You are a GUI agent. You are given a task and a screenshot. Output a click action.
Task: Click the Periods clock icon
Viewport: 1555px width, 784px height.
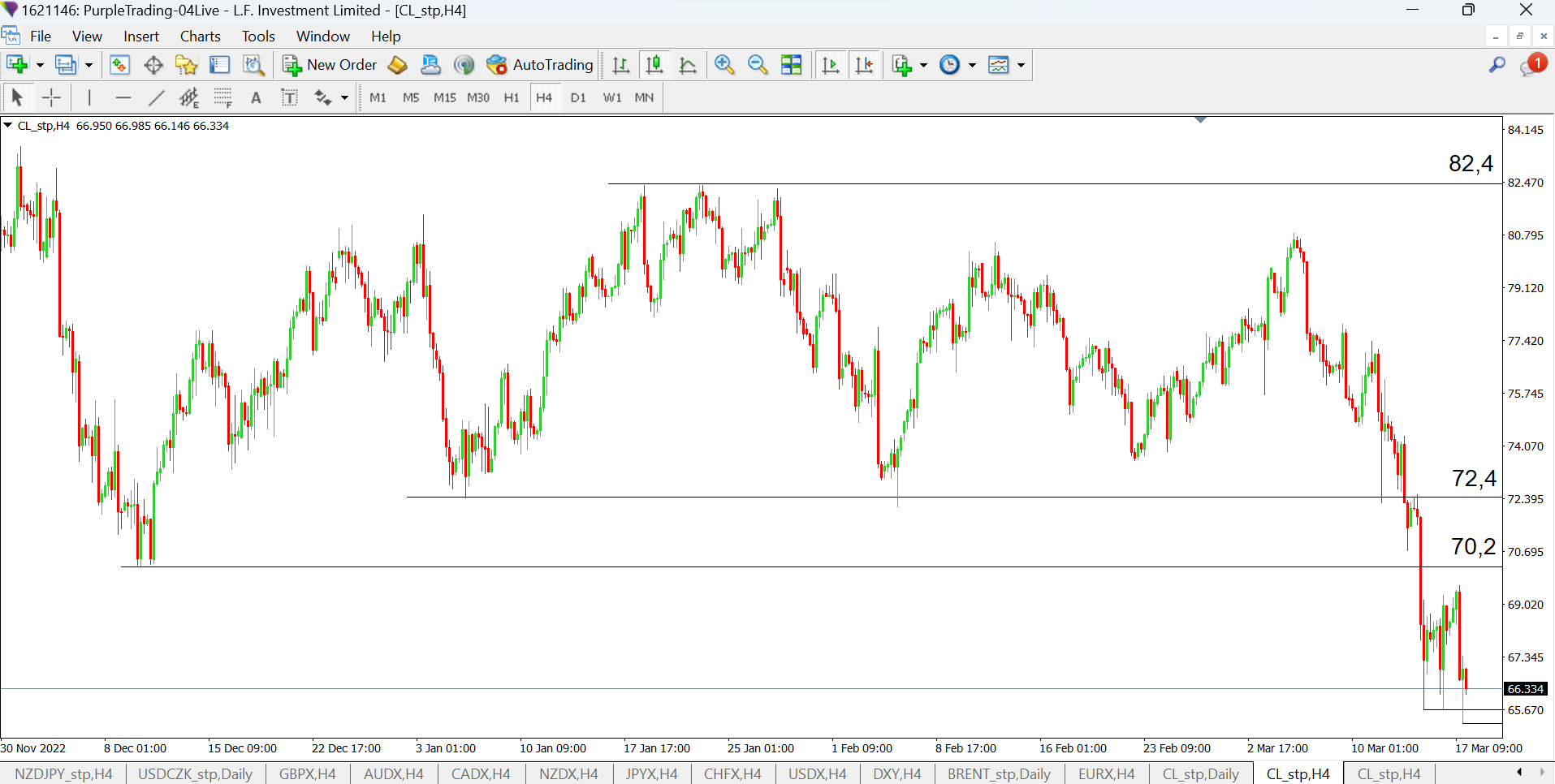(x=949, y=65)
